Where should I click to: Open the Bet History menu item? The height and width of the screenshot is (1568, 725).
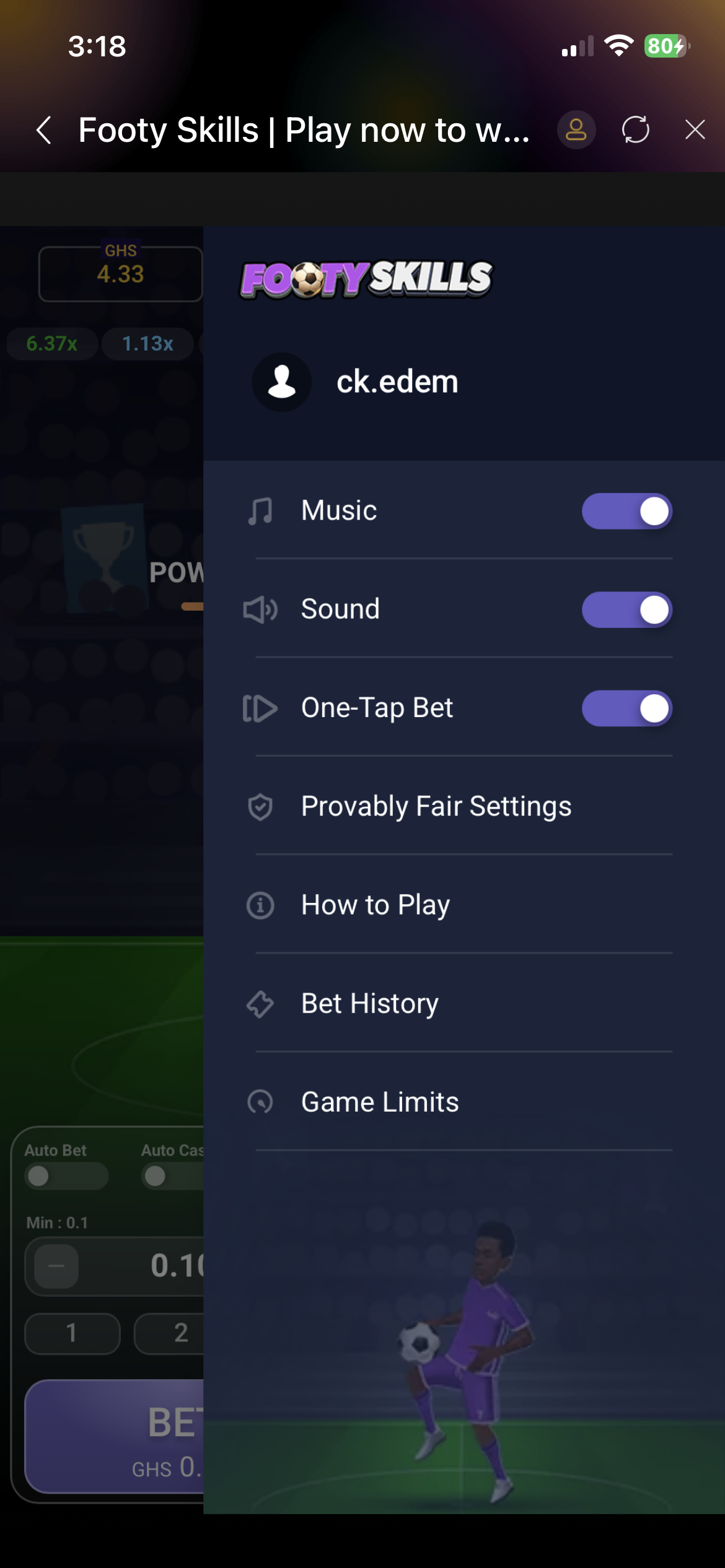pyautogui.click(x=370, y=1004)
